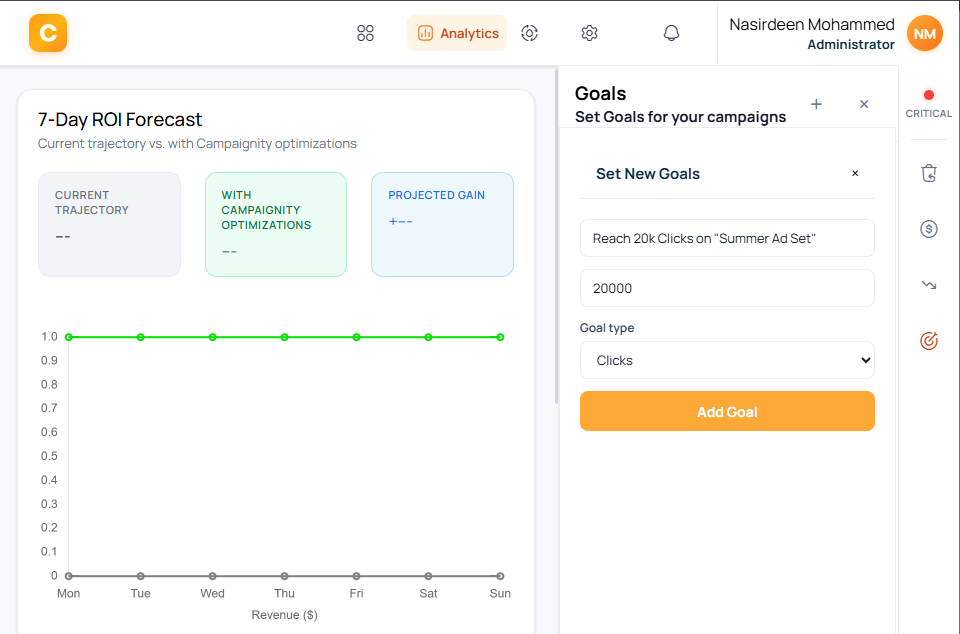Screen dimensions: 960x634
Task: Open the dashboard grid icon in the top nav
Action: [365, 33]
